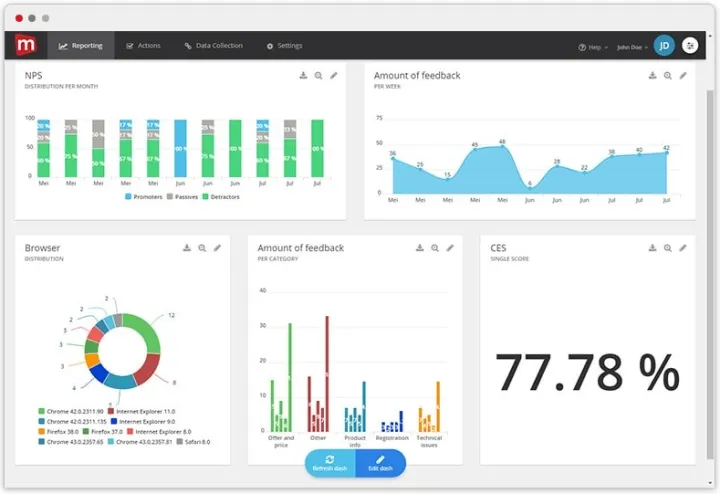Edit the per category feedback chart

click(x=450, y=248)
